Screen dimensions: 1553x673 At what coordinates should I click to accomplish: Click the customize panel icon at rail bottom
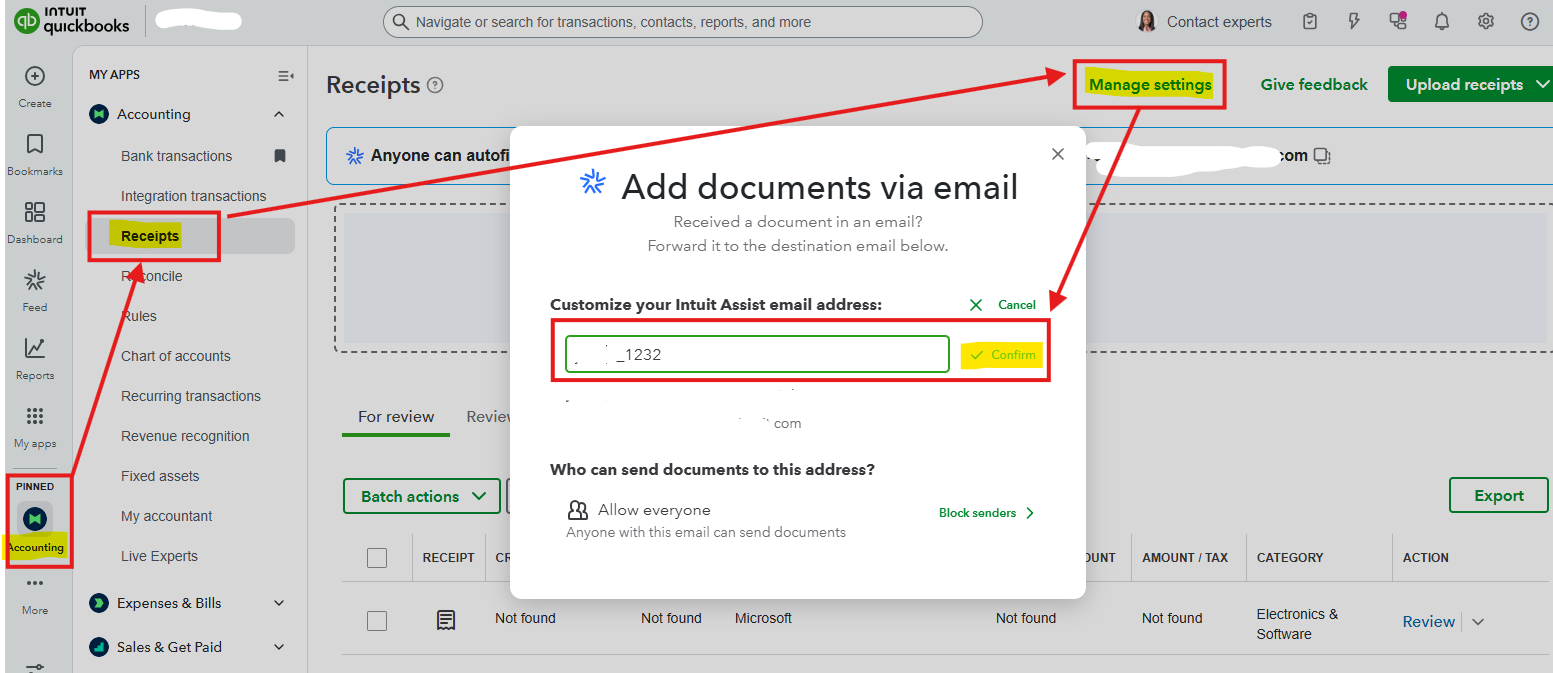[35, 667]
